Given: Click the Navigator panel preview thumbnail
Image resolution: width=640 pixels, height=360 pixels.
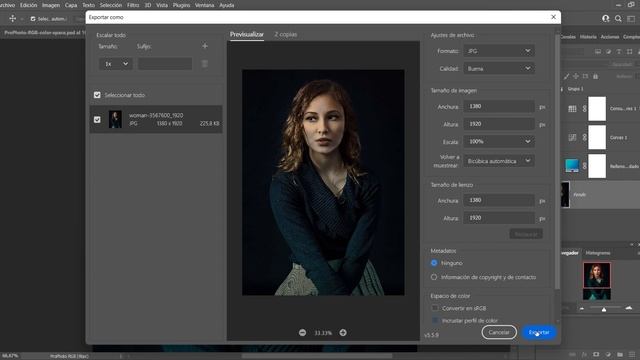Looking at the screenshot, I should [597, 281].
